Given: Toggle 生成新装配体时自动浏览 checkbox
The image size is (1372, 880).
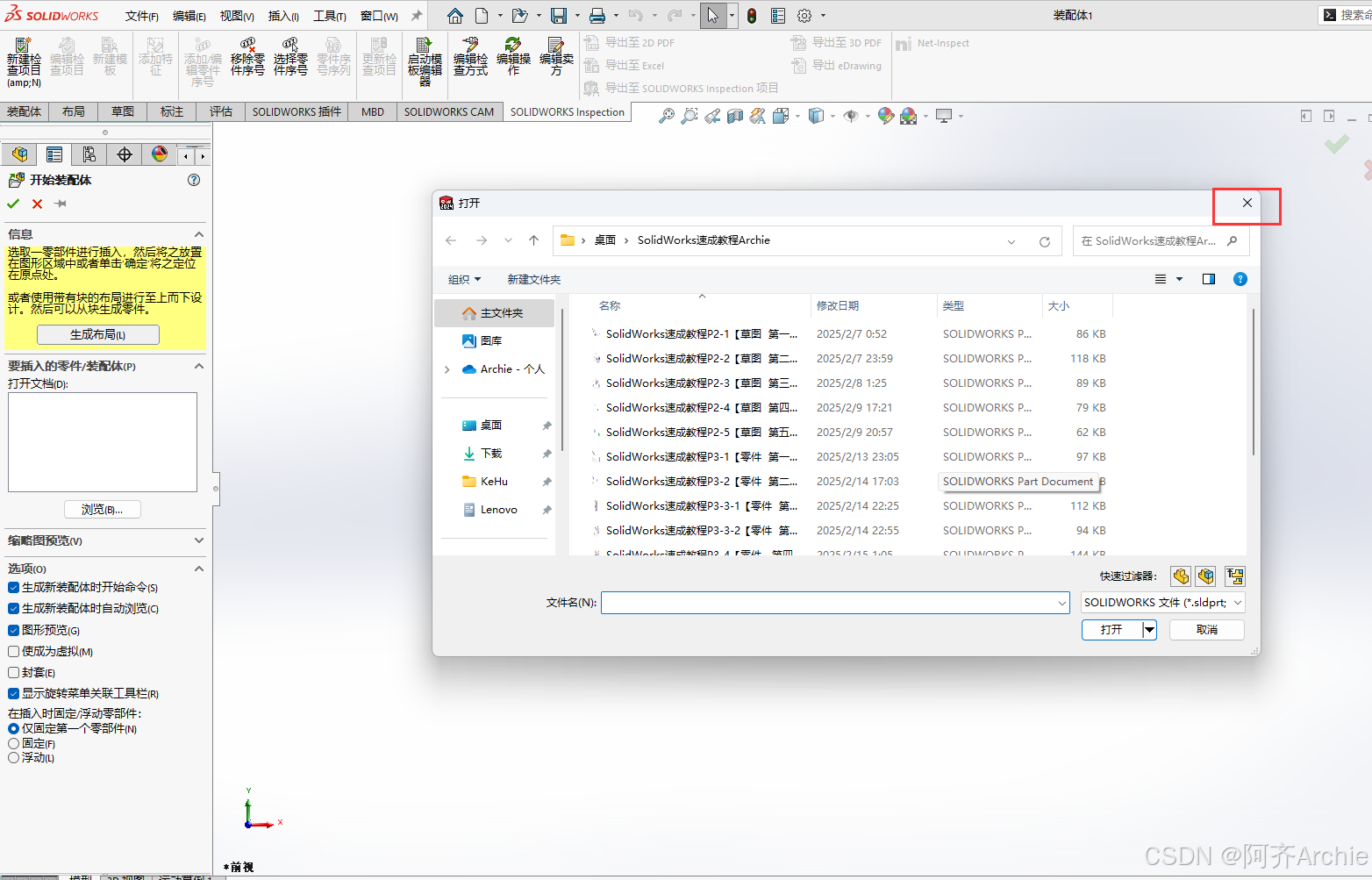Looking at the screenshot, I should point(13,608).
